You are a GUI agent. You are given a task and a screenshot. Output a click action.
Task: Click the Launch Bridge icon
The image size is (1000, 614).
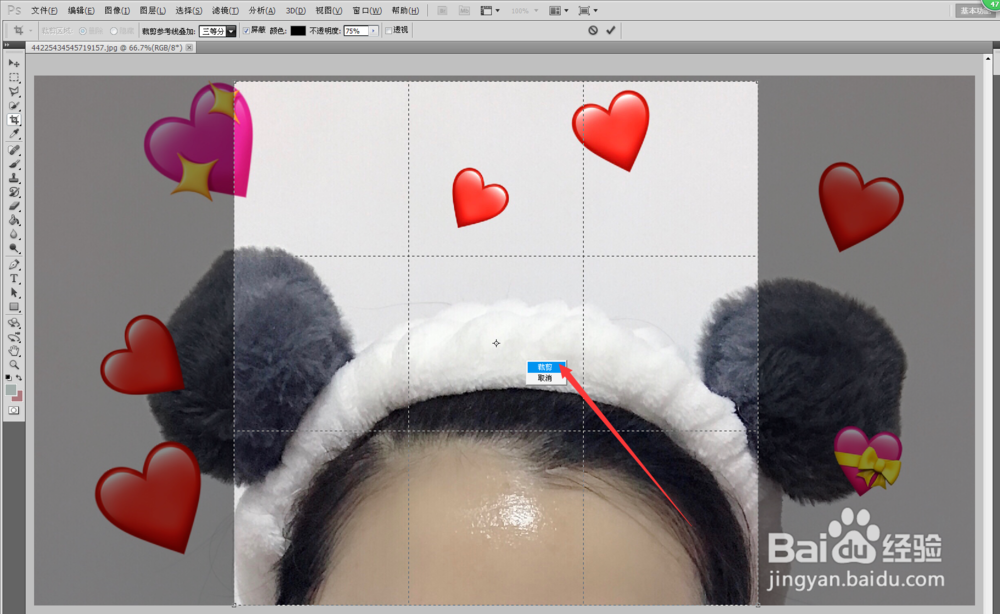tap(442, 11)
